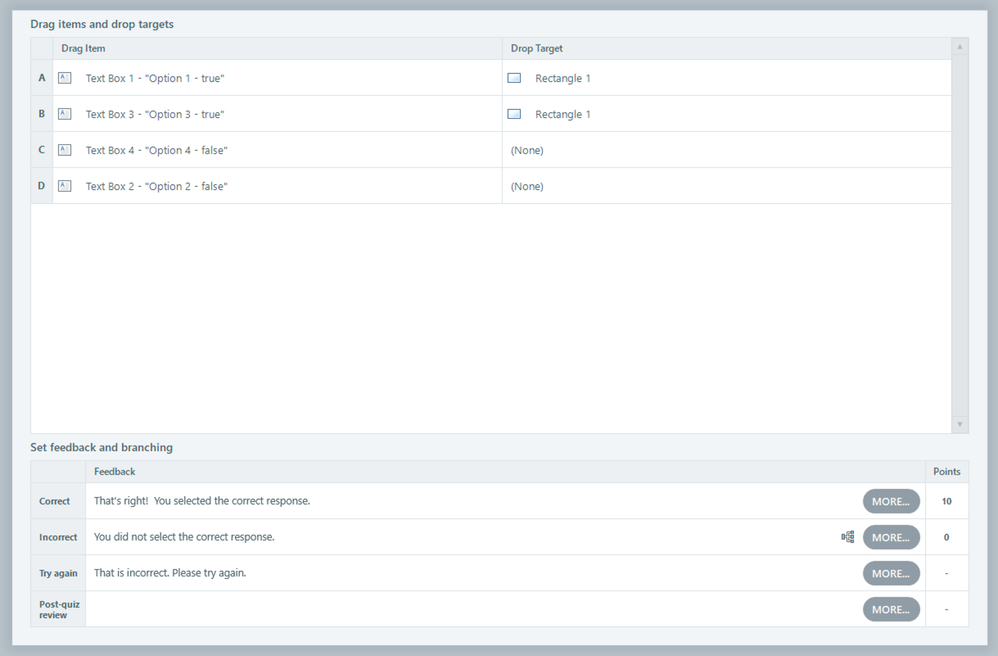Screen dimensions: 998x656
Task: Click the text box icon in row D
Action: point(64,186)
